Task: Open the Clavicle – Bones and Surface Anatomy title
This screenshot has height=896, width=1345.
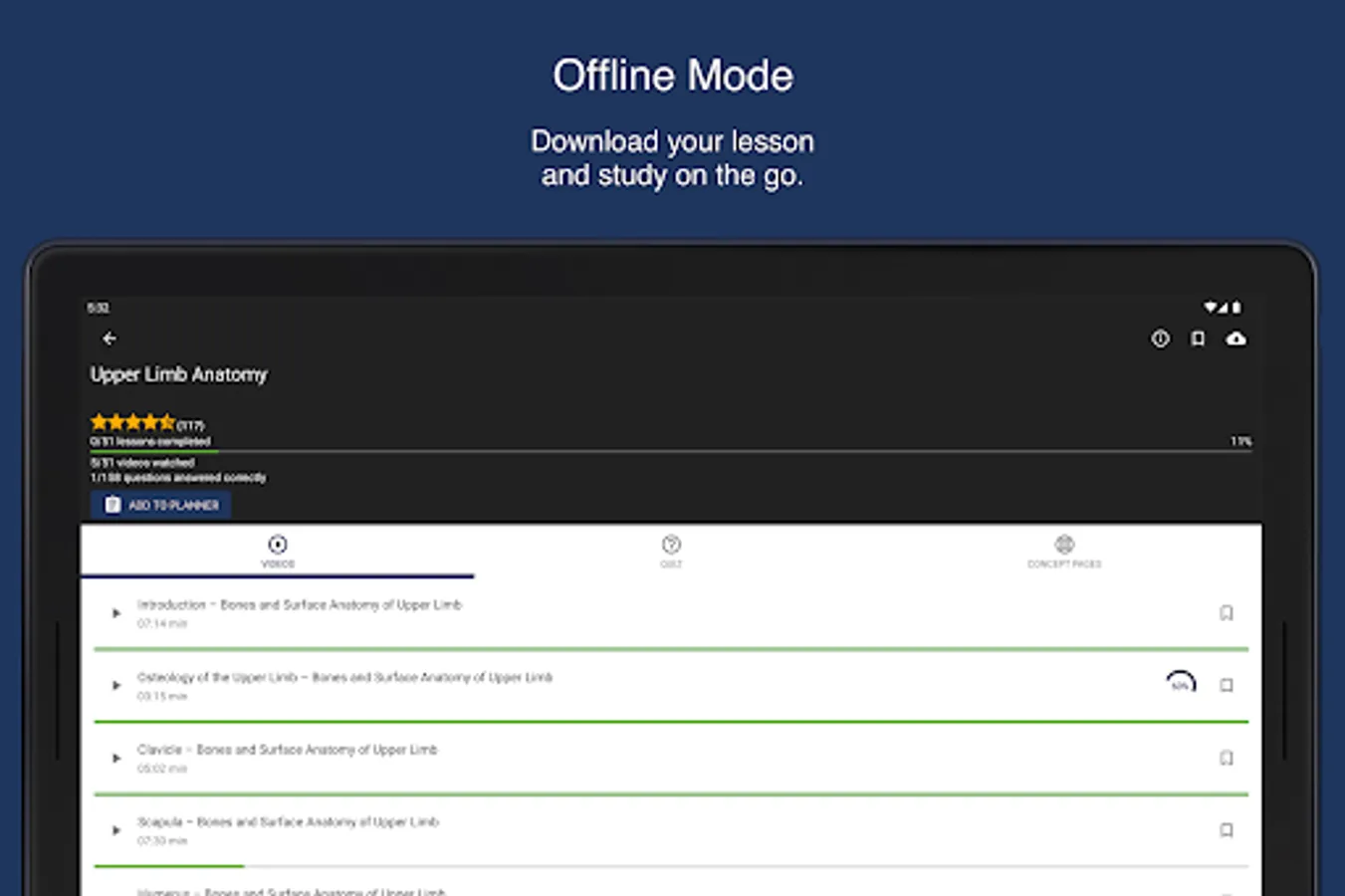Action: click(287, 750)
